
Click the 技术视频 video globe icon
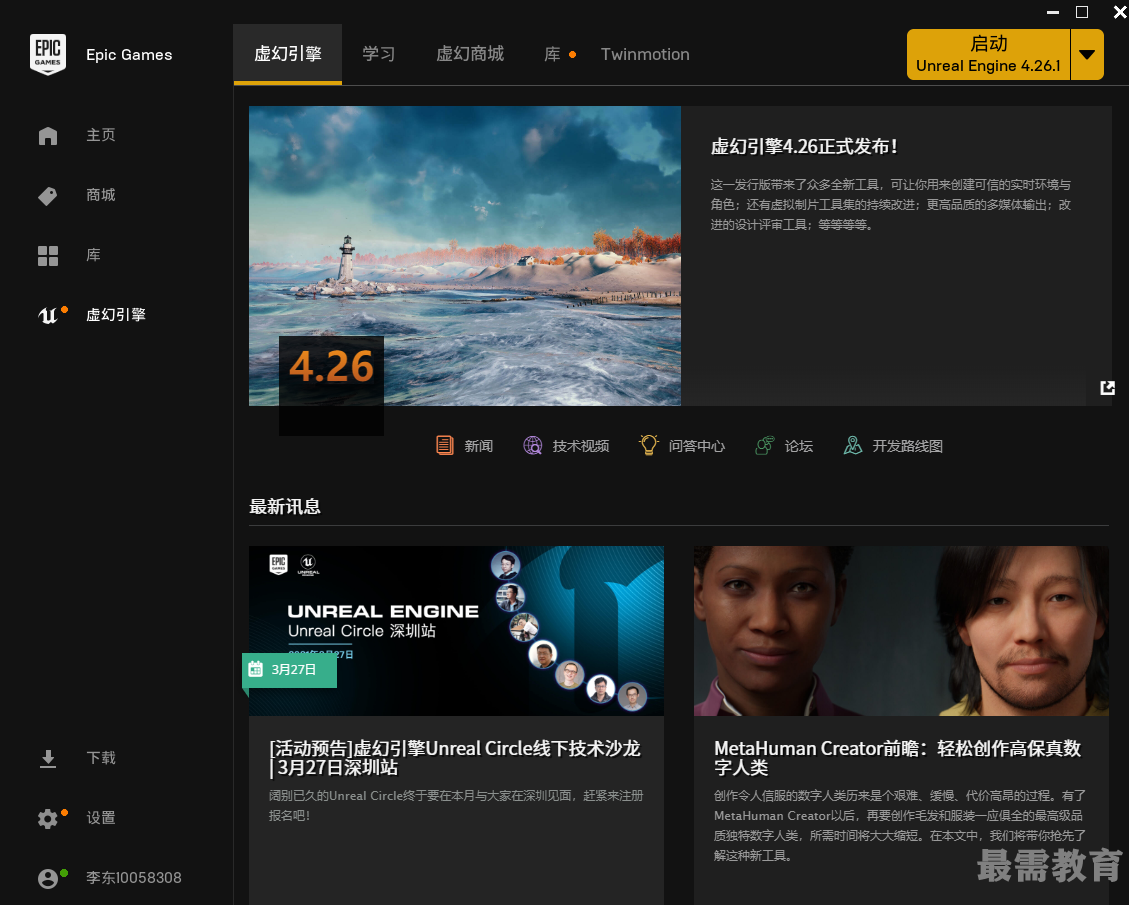[x=533, y=446]
